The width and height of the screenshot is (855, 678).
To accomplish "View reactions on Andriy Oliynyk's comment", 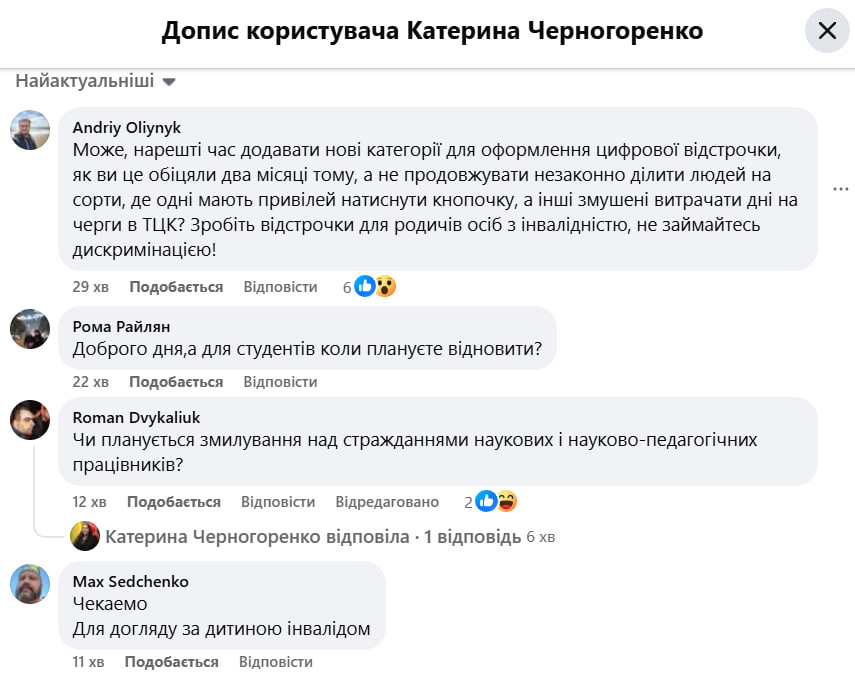I will coord(372,287).
